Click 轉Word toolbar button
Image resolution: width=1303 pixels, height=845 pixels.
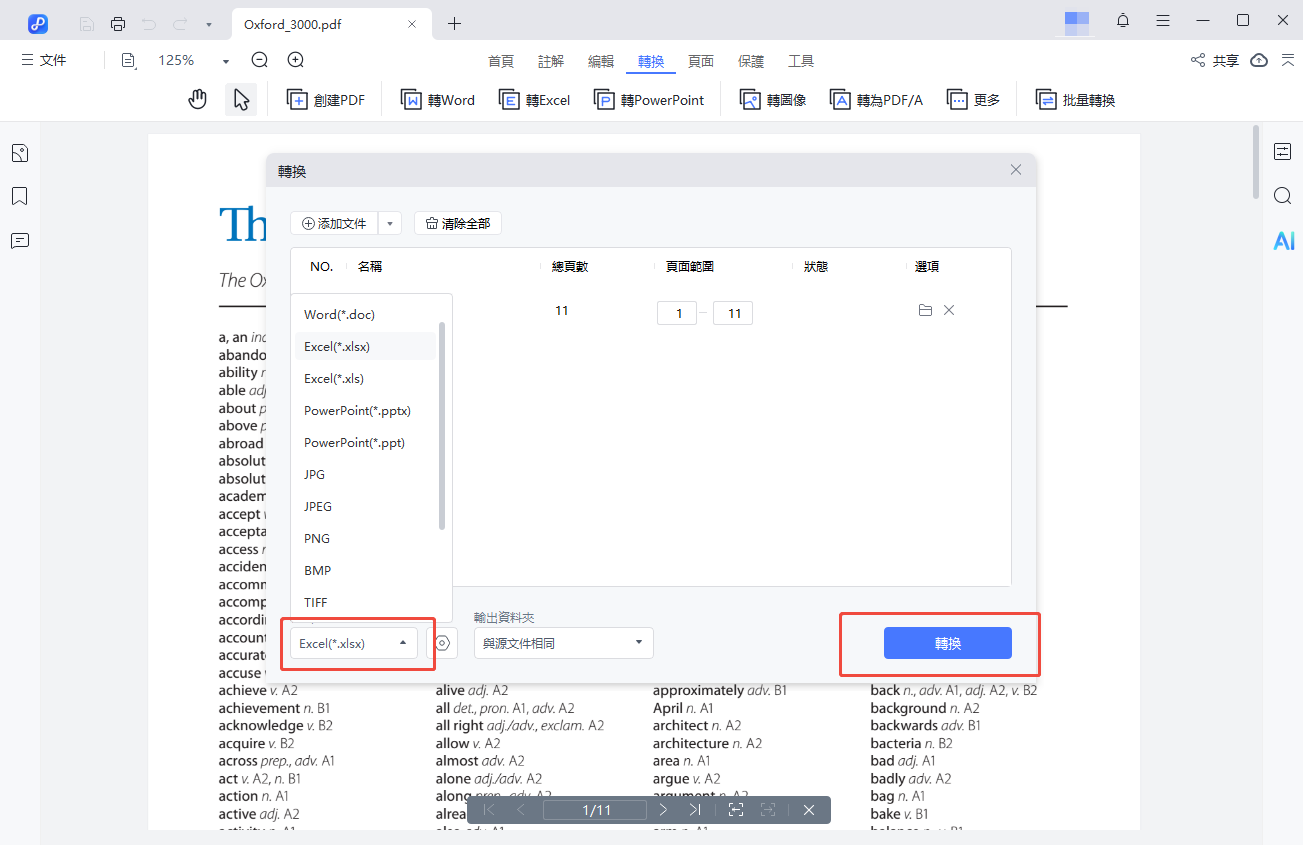coord(438,100)
